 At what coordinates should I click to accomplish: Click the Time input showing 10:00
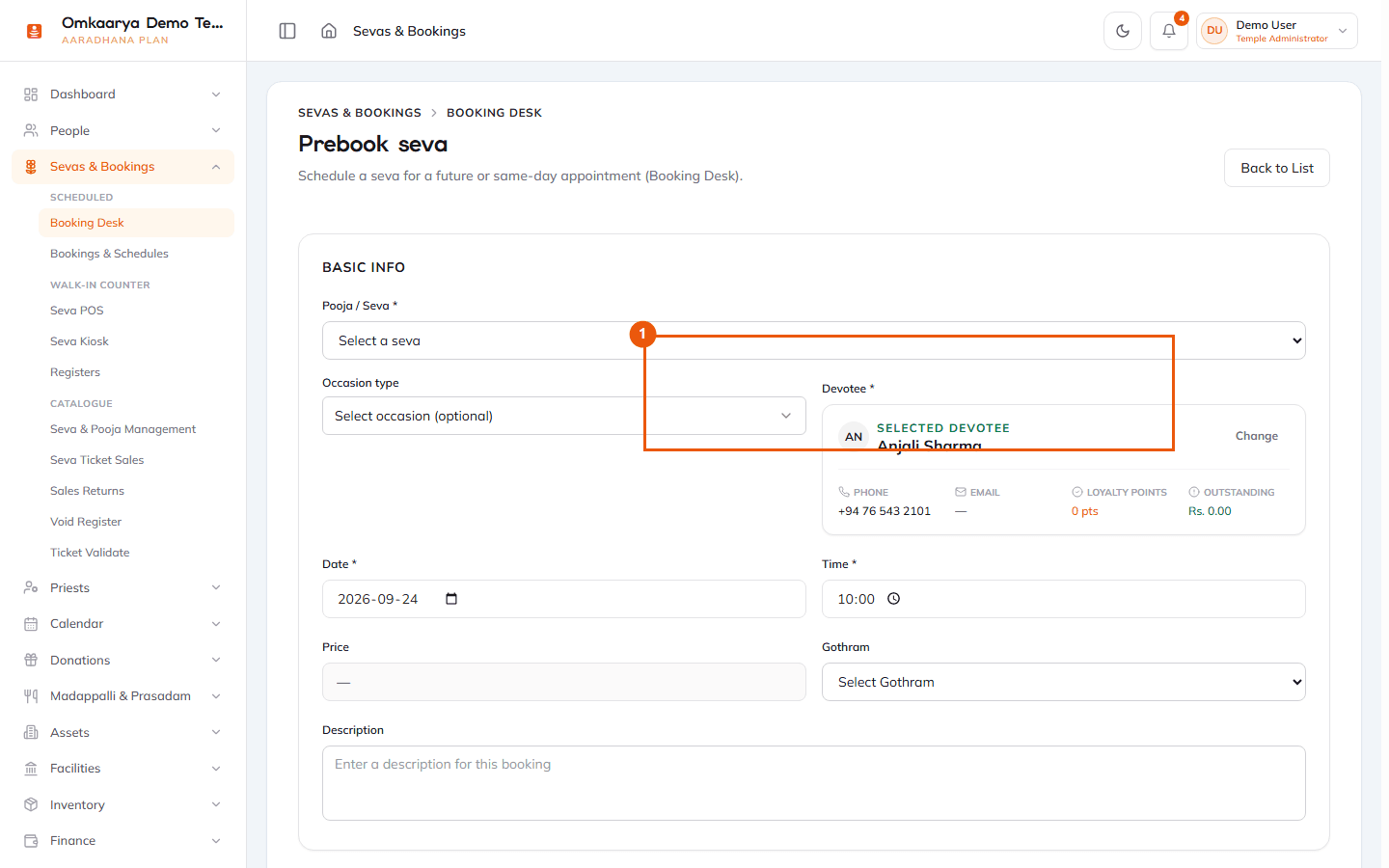[1064, 599]
